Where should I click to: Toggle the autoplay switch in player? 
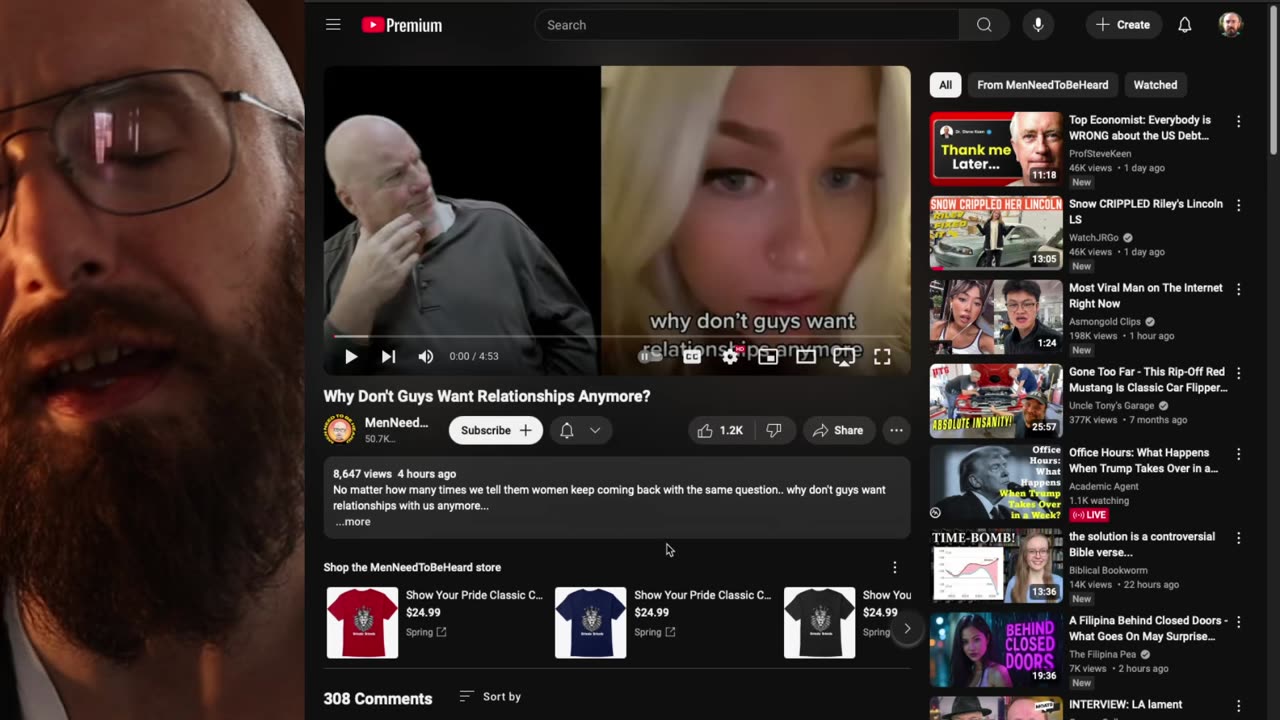(651, 356)
